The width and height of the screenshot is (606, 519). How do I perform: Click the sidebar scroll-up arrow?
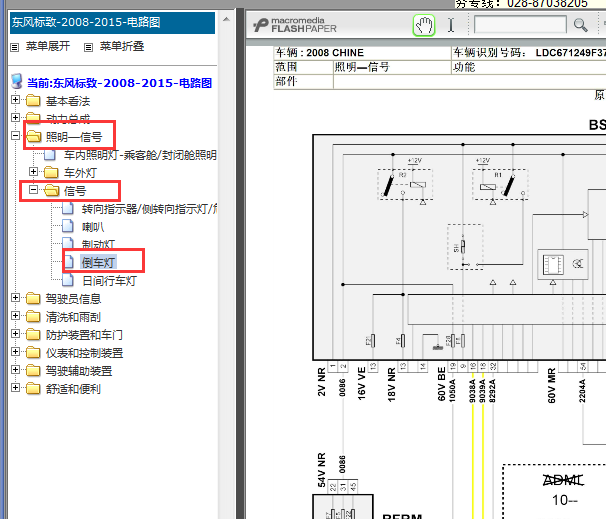click(x=226, y=19)
